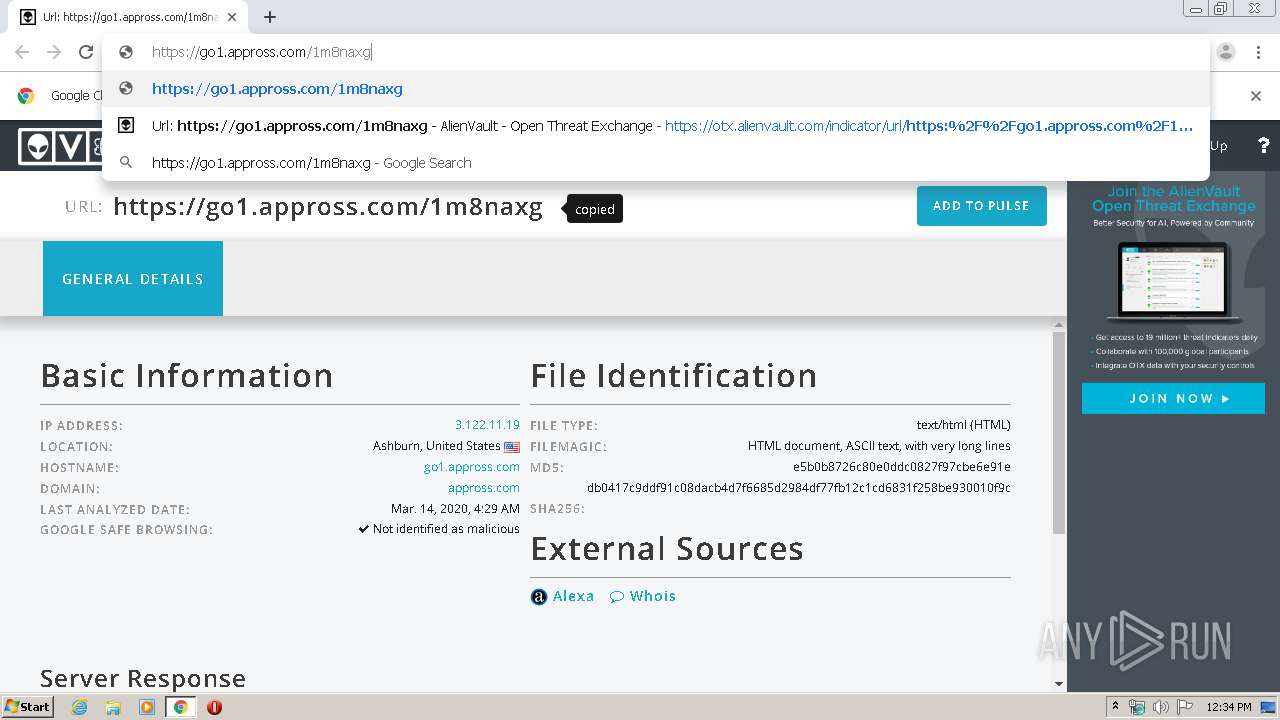Click the main URL heading text
This screenshot has width=1280, height=720.
click(x=328, y=207)
